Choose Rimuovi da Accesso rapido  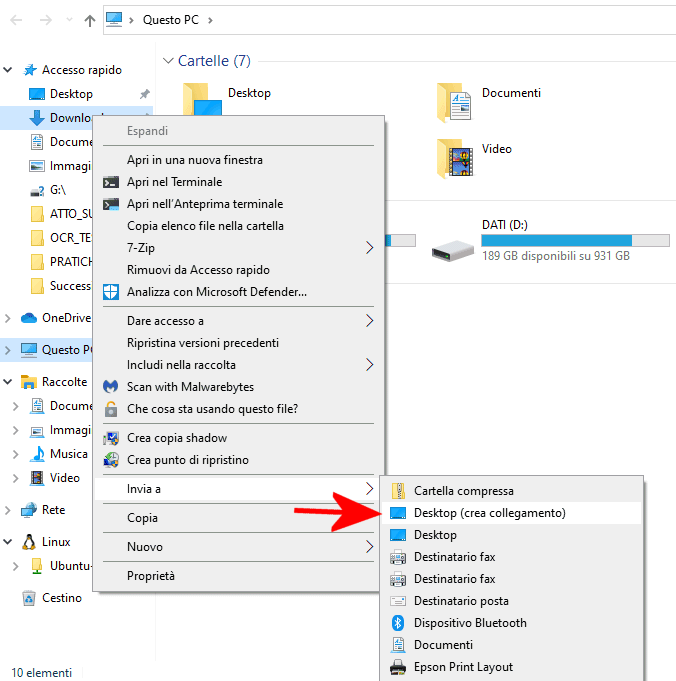click(238, 270)
